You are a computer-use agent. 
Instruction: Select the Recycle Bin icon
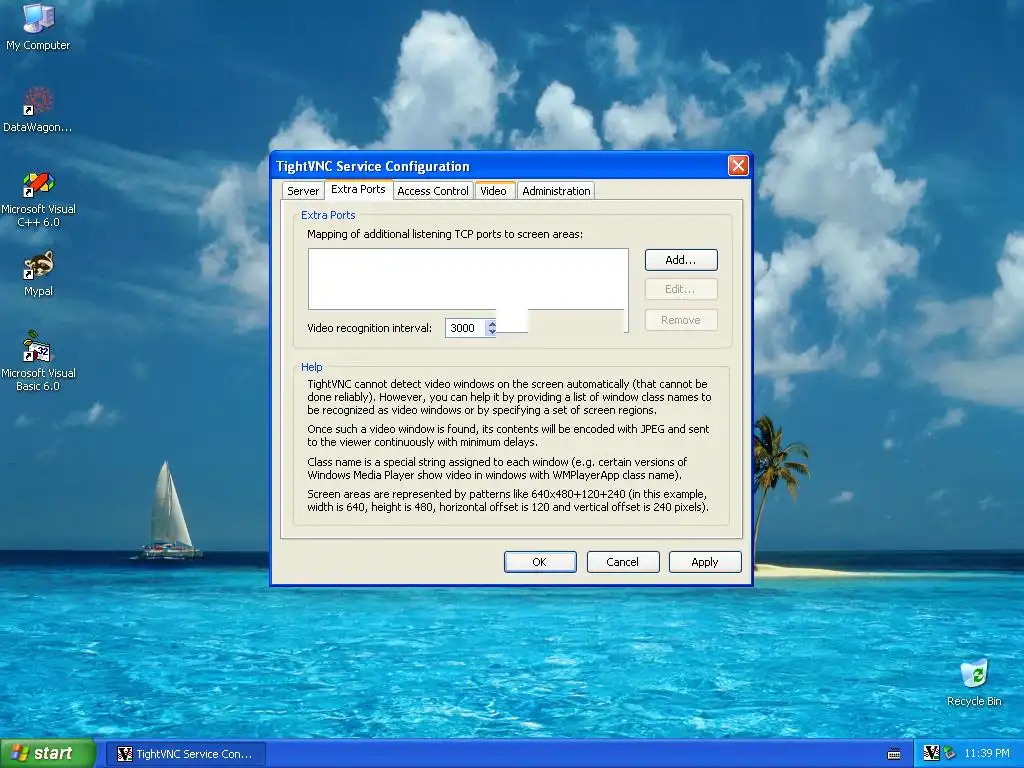[974, 682]
